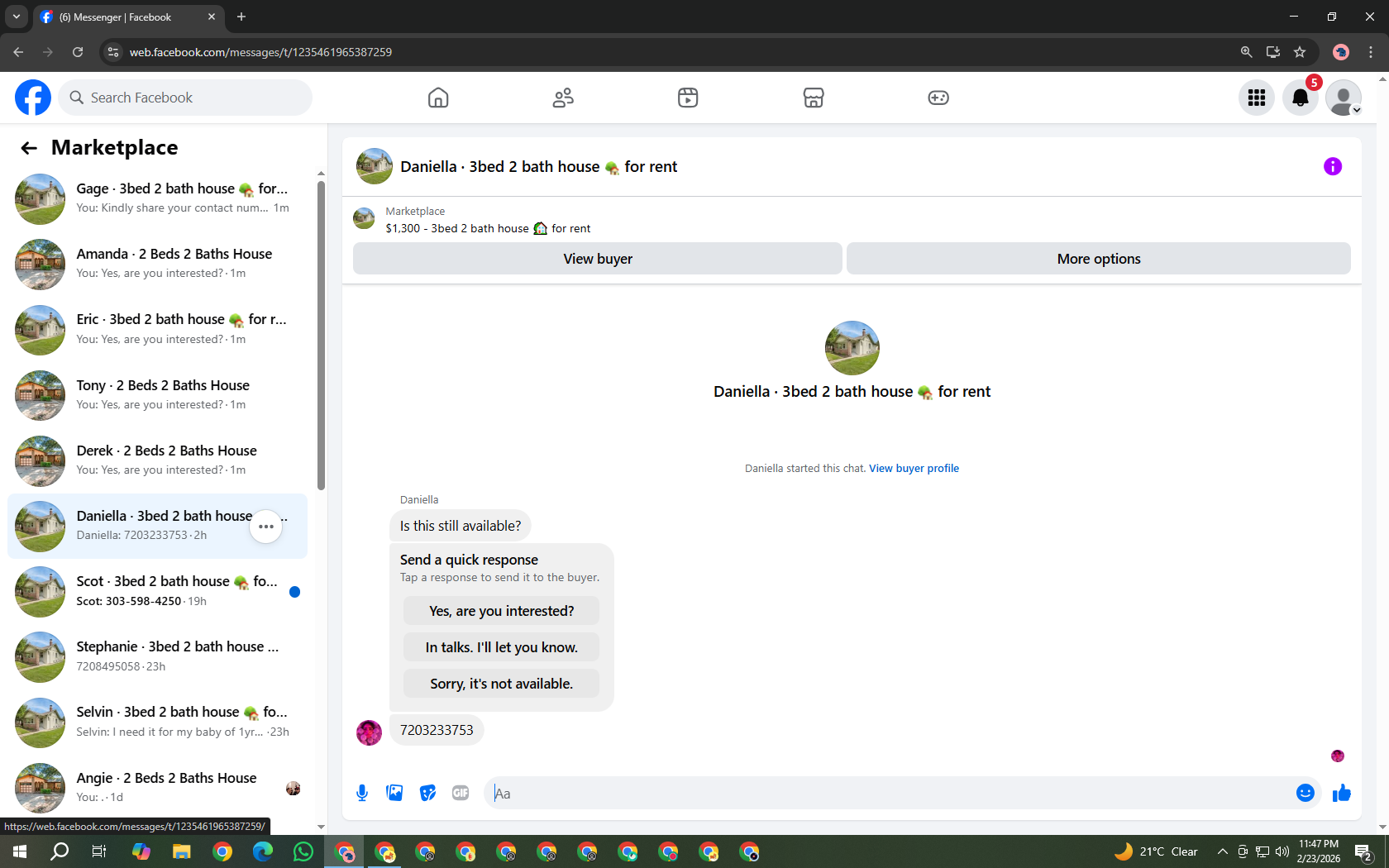The height and width of the screenshot is (868, 1389).
Task: Click the $1,300 listing title under Marketplace
Action: tap(488, 229)
